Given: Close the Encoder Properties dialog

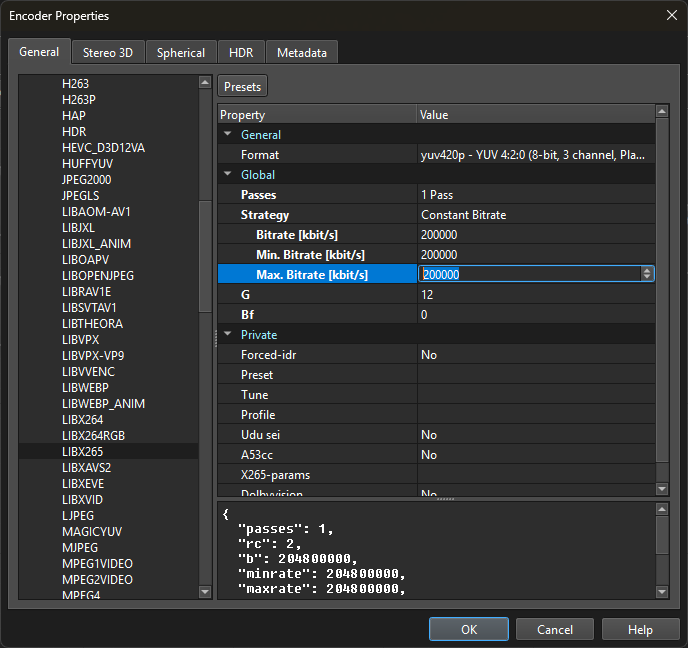Looking at the screenshot, I should pyautogui.click(x=670, y=15).
